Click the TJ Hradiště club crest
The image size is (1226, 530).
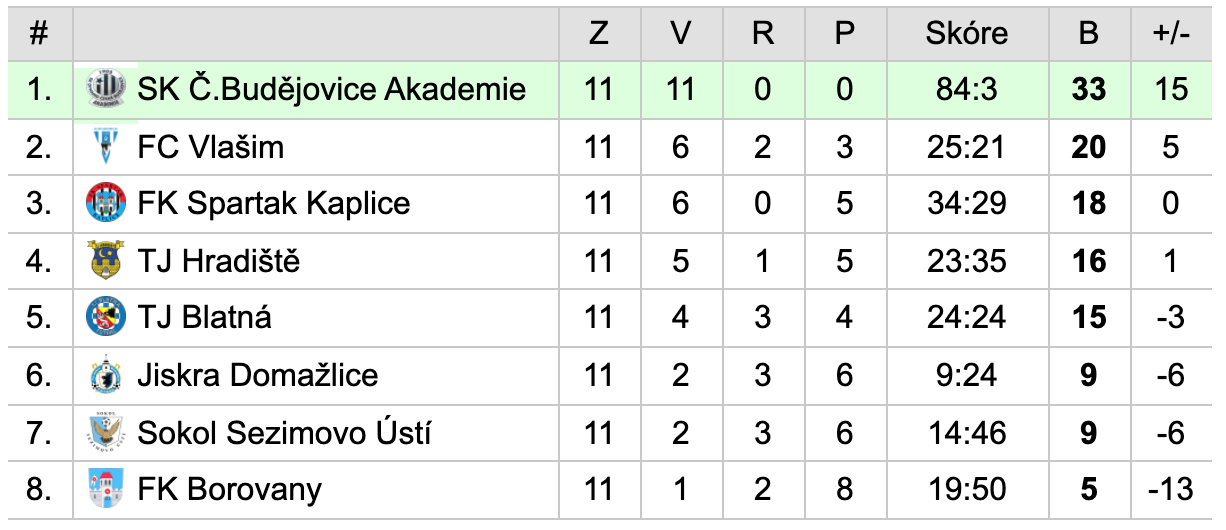click(x=105, y=261)
